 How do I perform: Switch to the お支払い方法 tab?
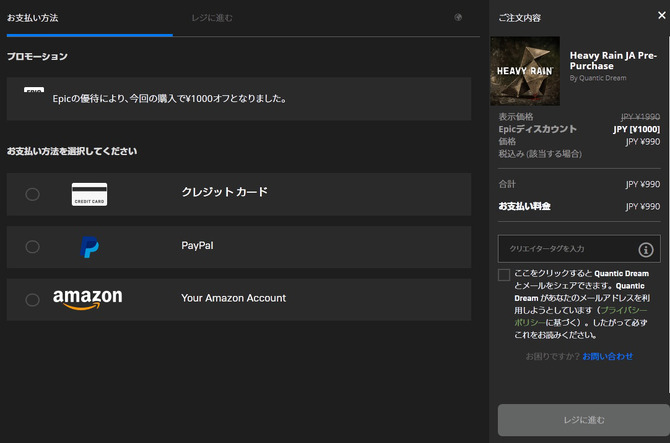32,18
